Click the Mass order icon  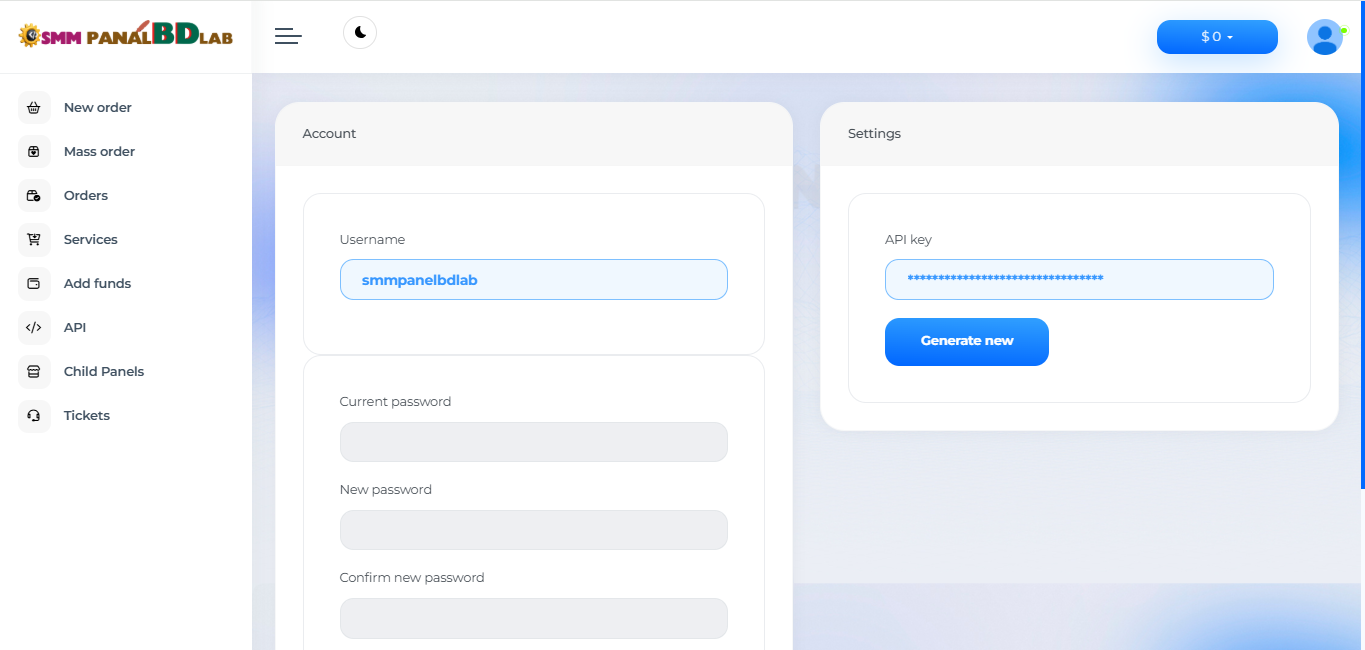click(34, 152)
